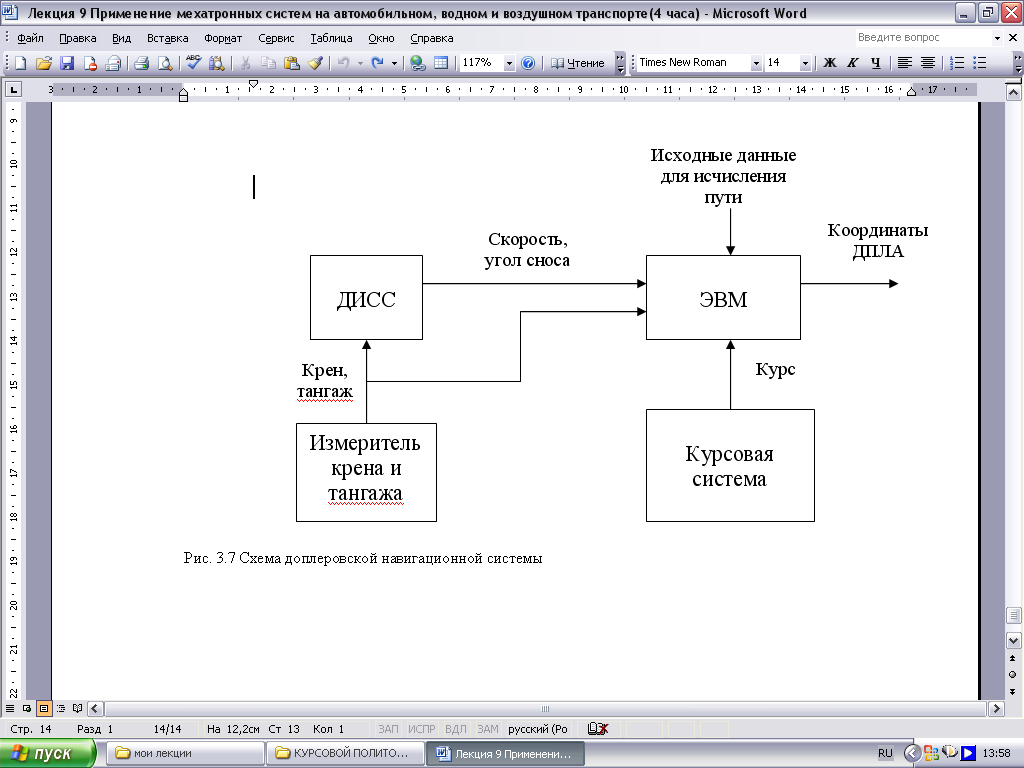Open the Формат menu
Image resolution: width=1024 pixels, height=768 pixels.
point(223,38)
